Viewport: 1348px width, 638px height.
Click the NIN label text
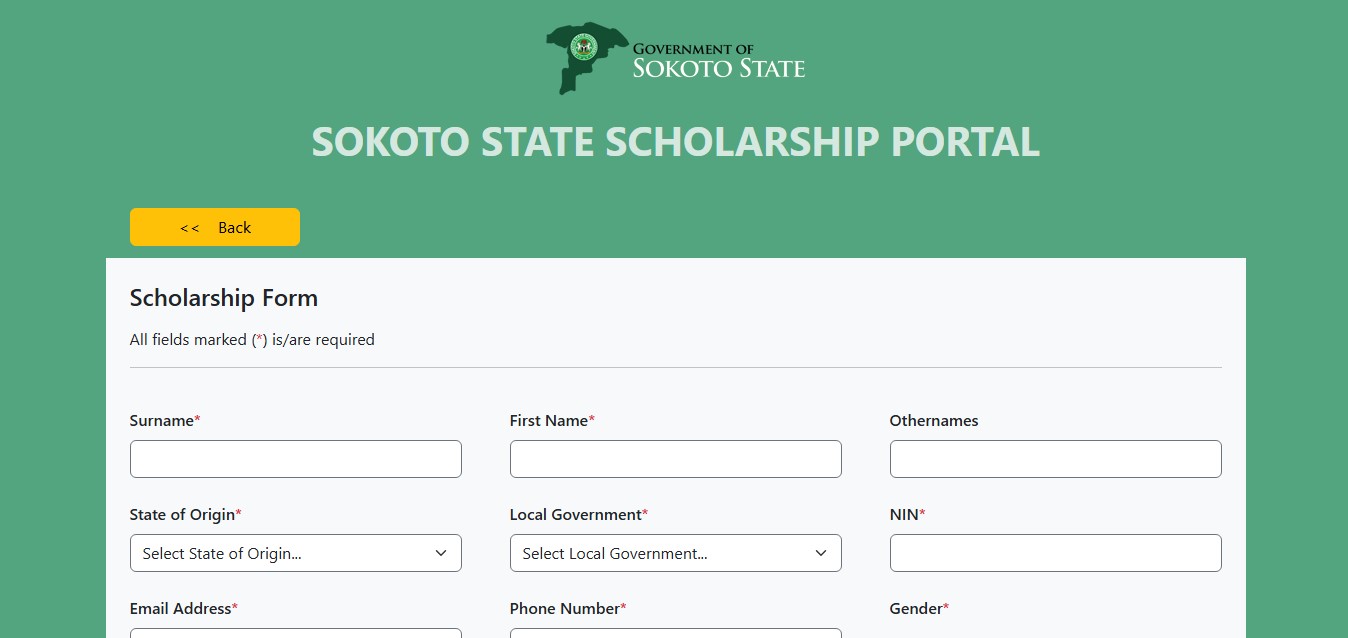pos(905,515)
